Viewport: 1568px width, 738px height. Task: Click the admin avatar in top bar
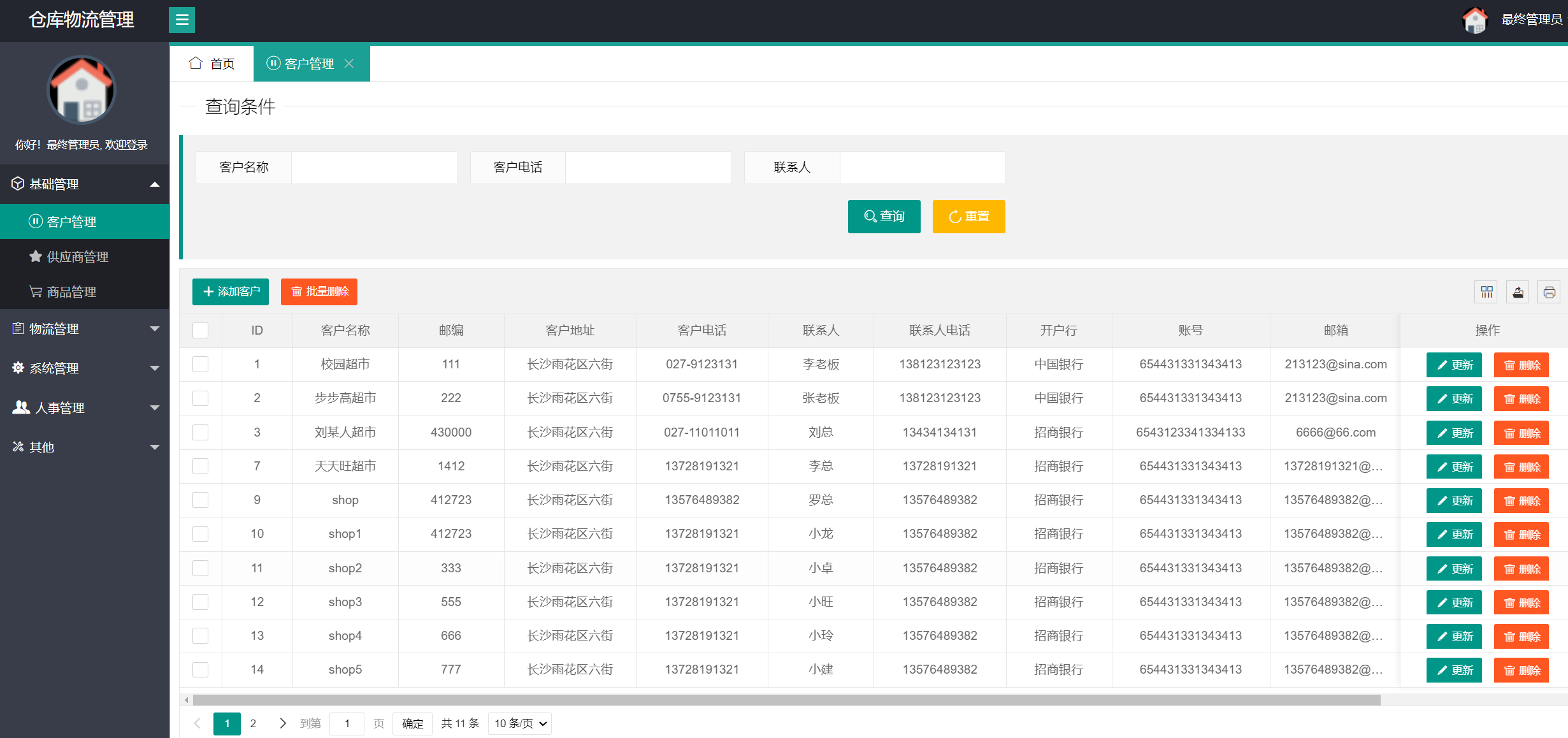tap(1474, 20)
